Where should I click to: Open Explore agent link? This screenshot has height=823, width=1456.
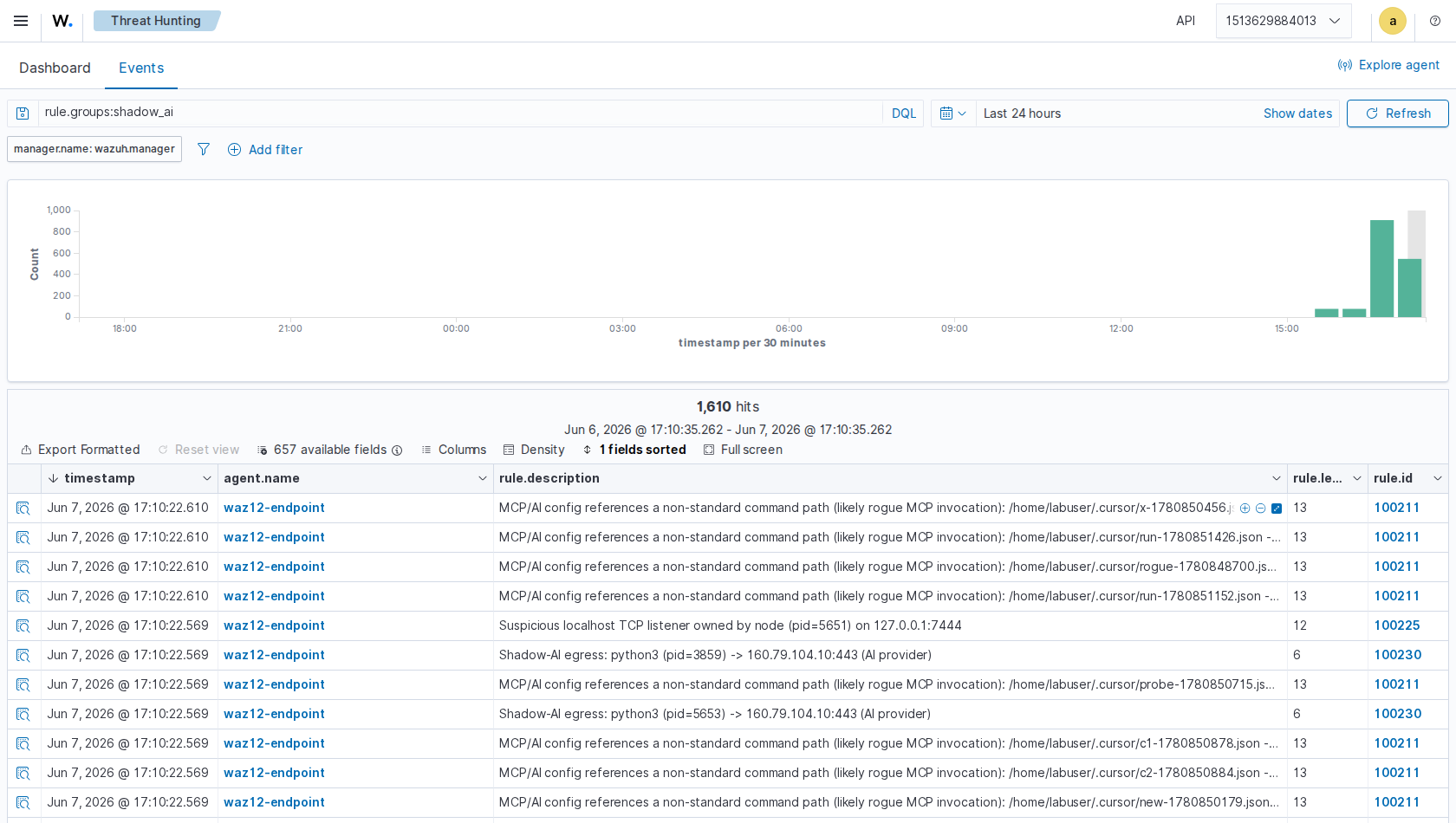(x=1388, y=65)
